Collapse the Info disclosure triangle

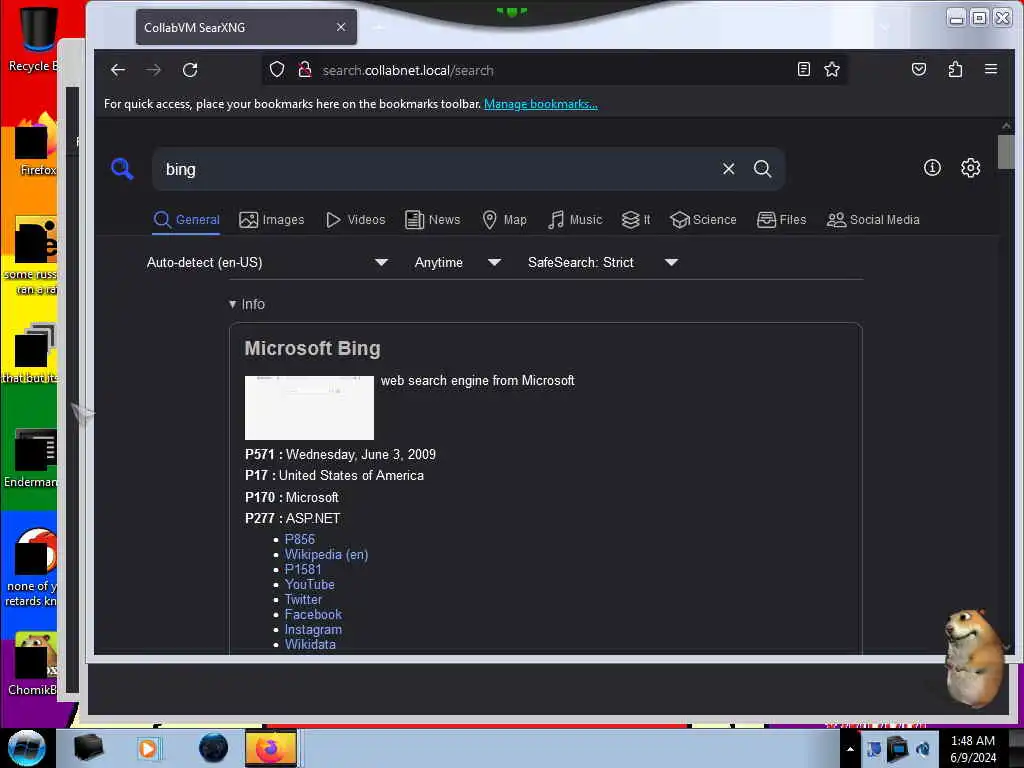click(x=232, y=304)
